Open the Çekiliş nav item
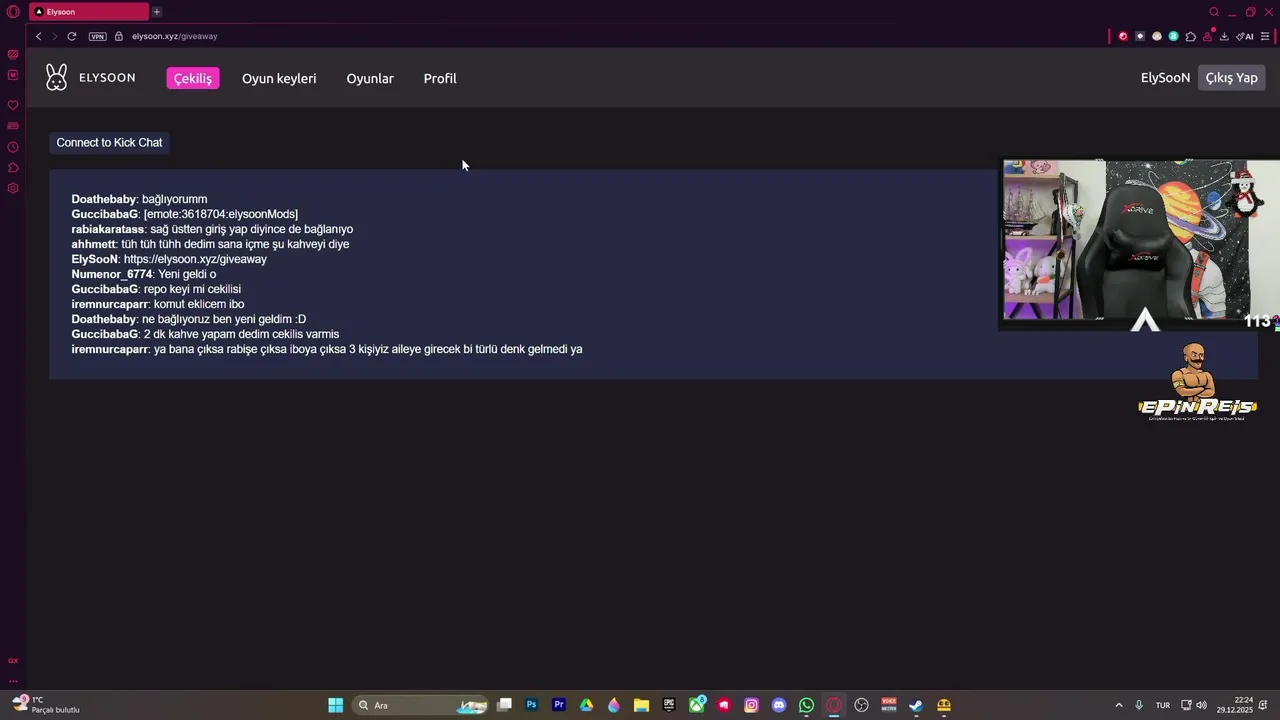This screenshot has height=720, width=1280. pos(193,78)
